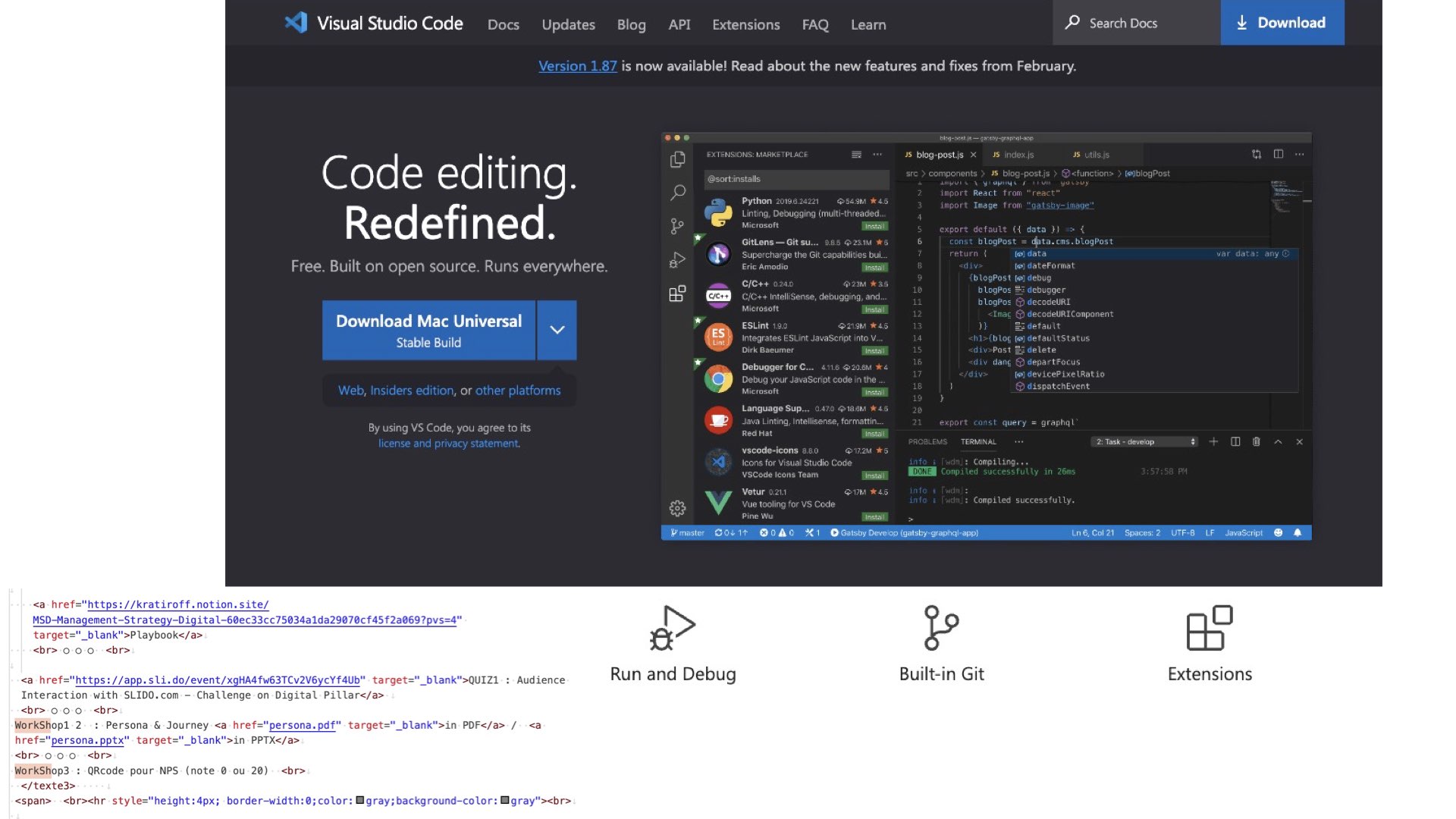
Task: Click the feedback smiley in status bar
Action: 1279,533
